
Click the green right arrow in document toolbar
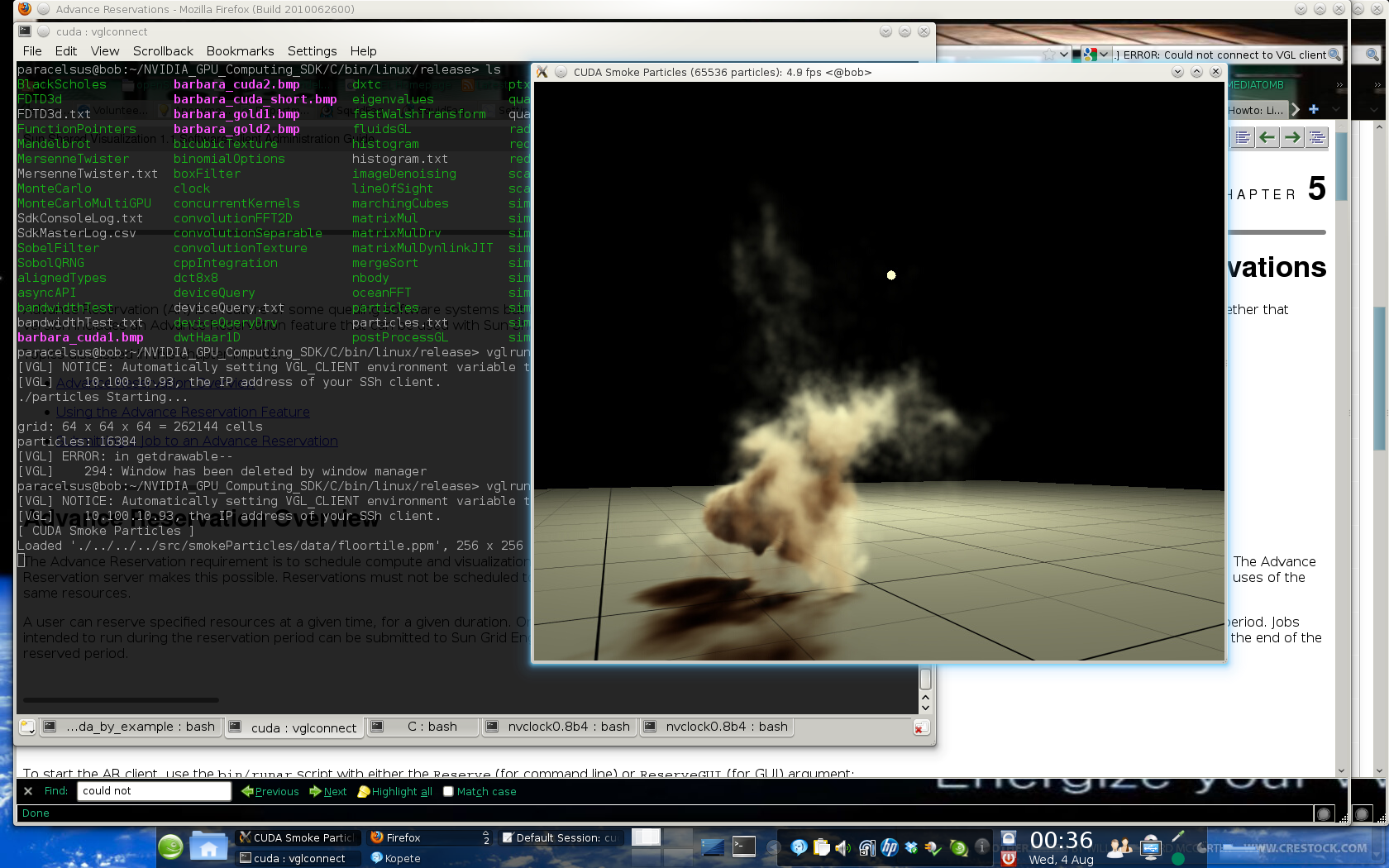pyautogui.click(x=1292, y=137)
